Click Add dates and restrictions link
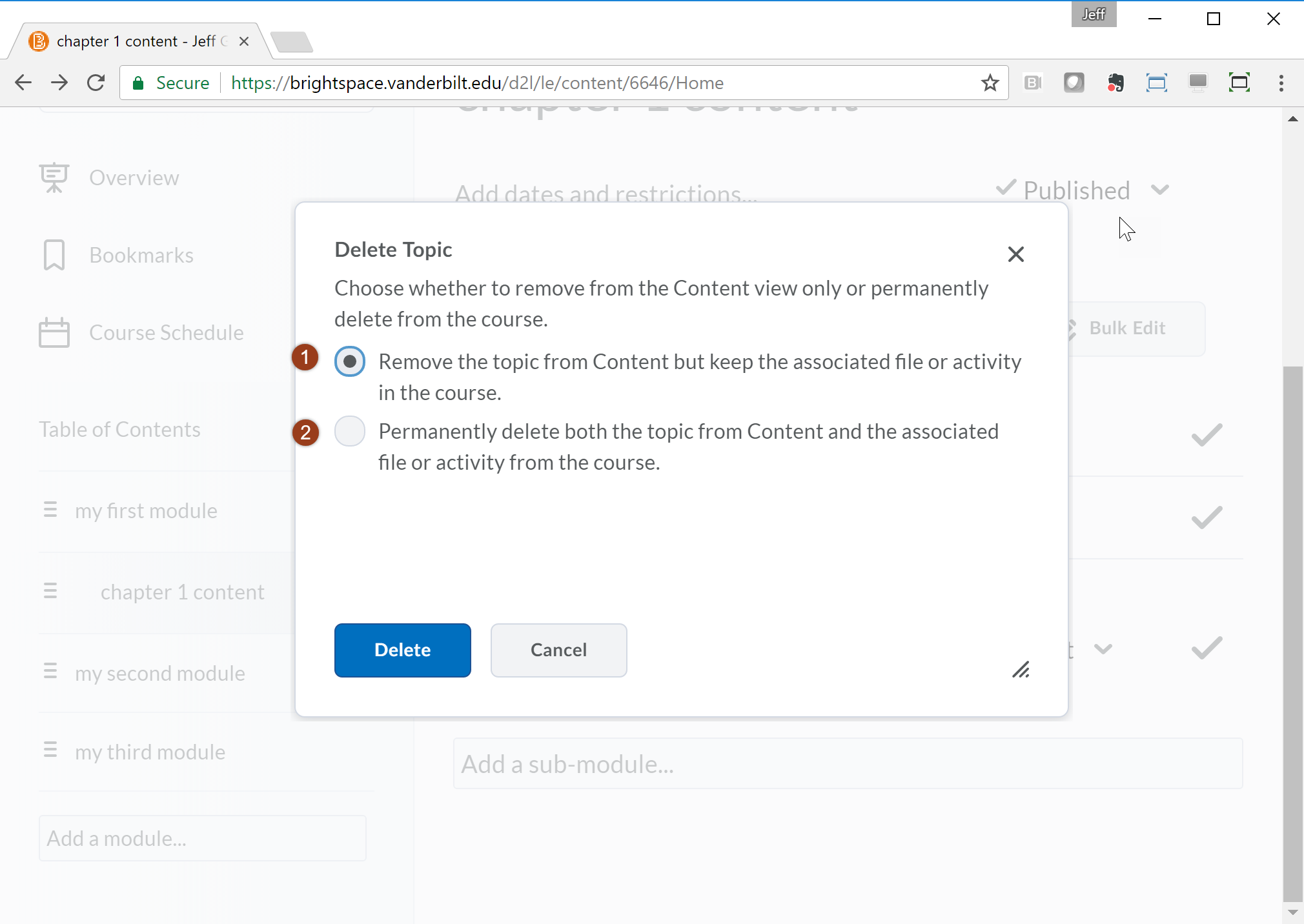This screenshot has height=924, width=1304. 606,194
